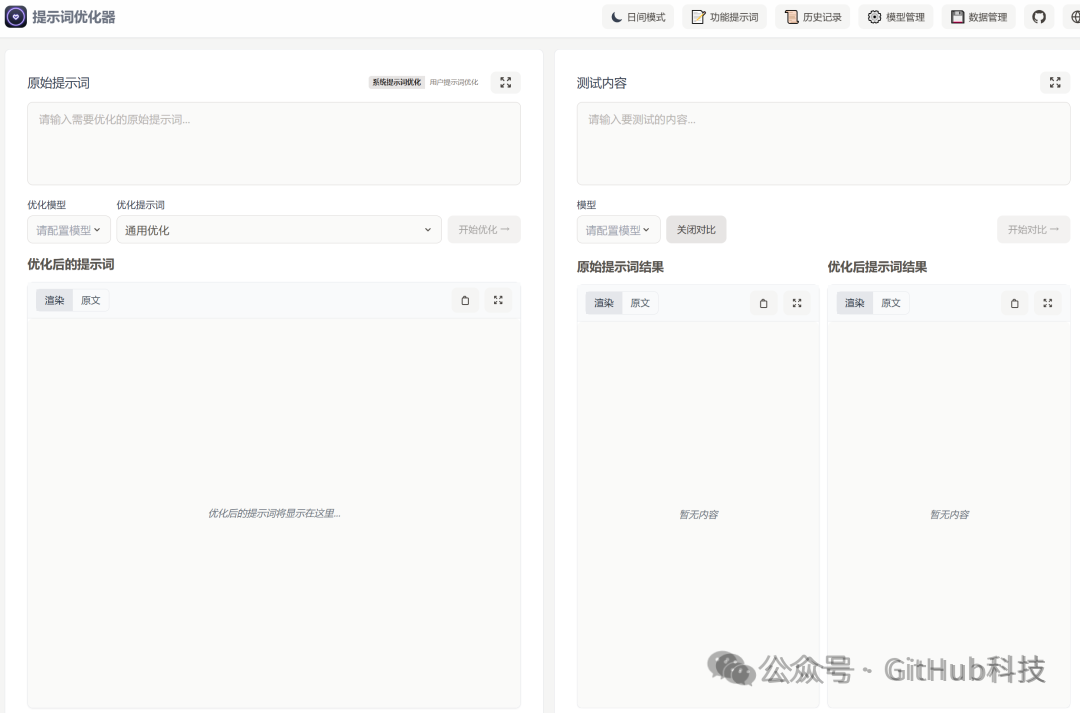Viewport: 1080px width, 713px height.
Task: Click the 原始提示词结果 heading
Action: tap(620, 267)
